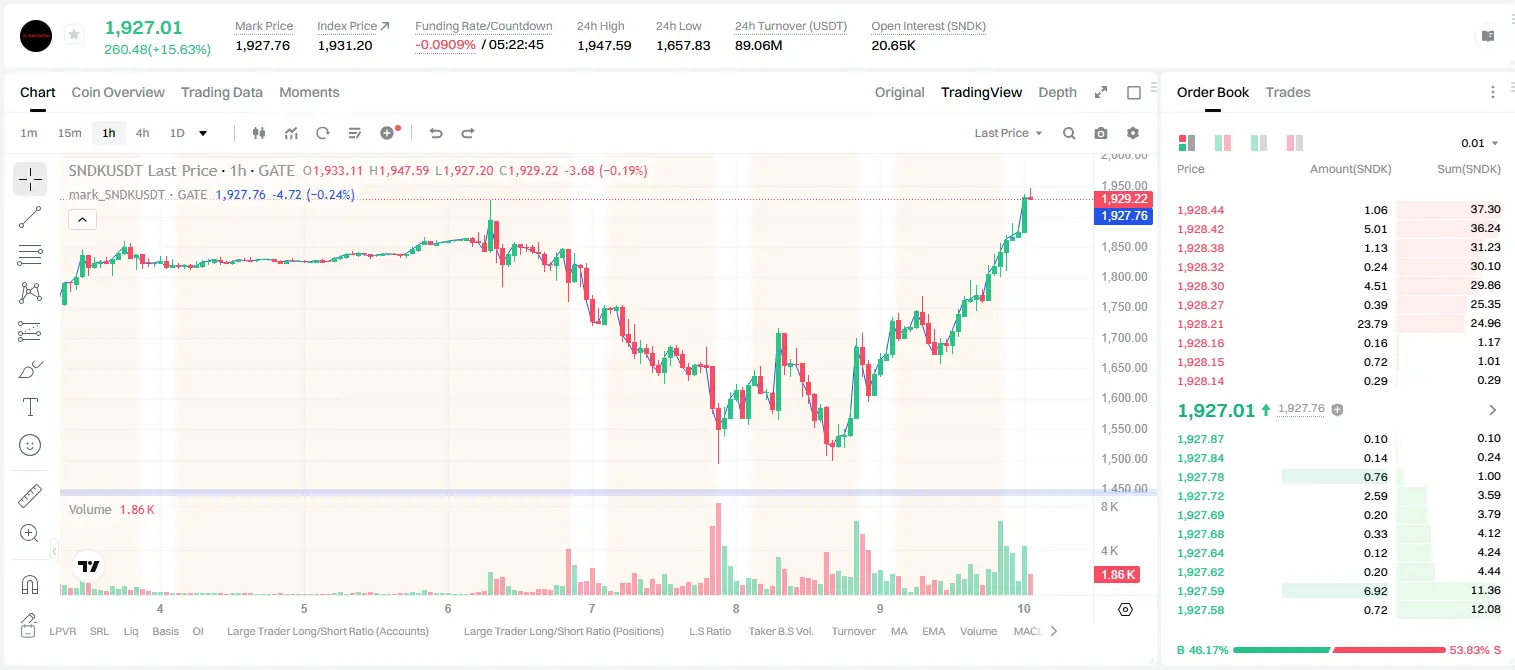The image size is (1515, 670).
Task: Toggle the magnet snap mode
Action: point(30,584)
